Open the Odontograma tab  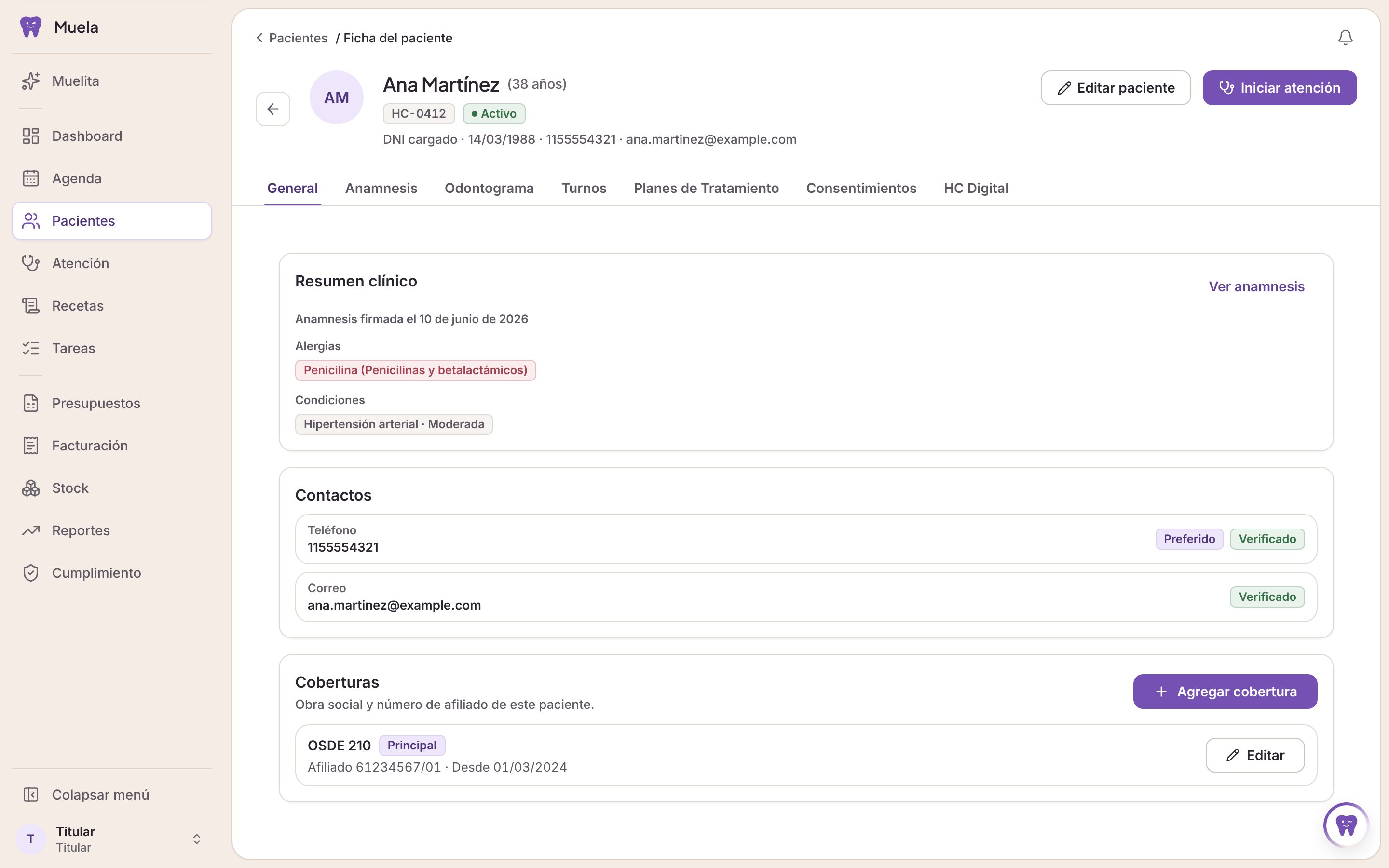489,188
